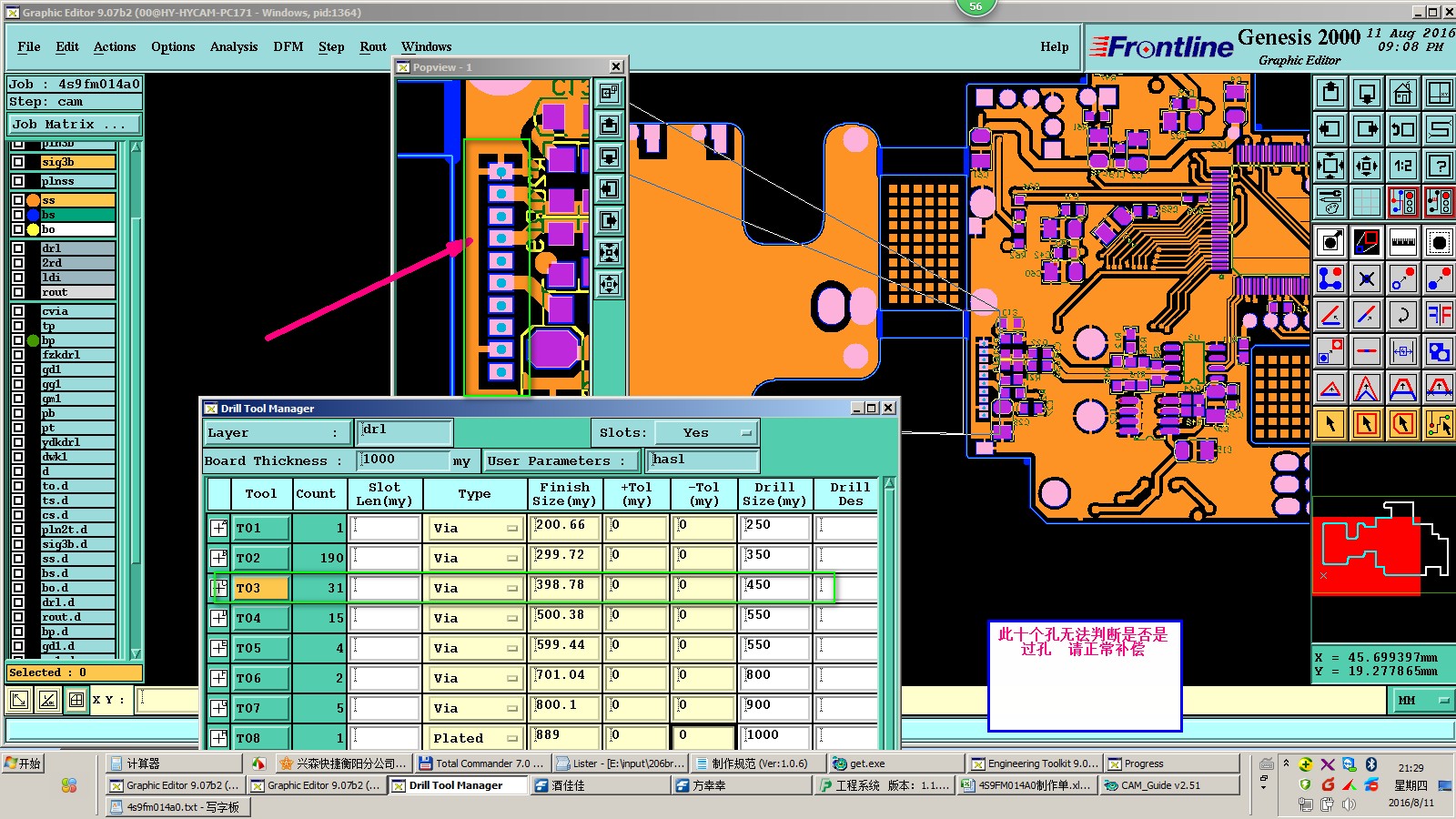1456x819 pixels.
Task: Click the question mark help icon
Action: [x=1440, y=166]
